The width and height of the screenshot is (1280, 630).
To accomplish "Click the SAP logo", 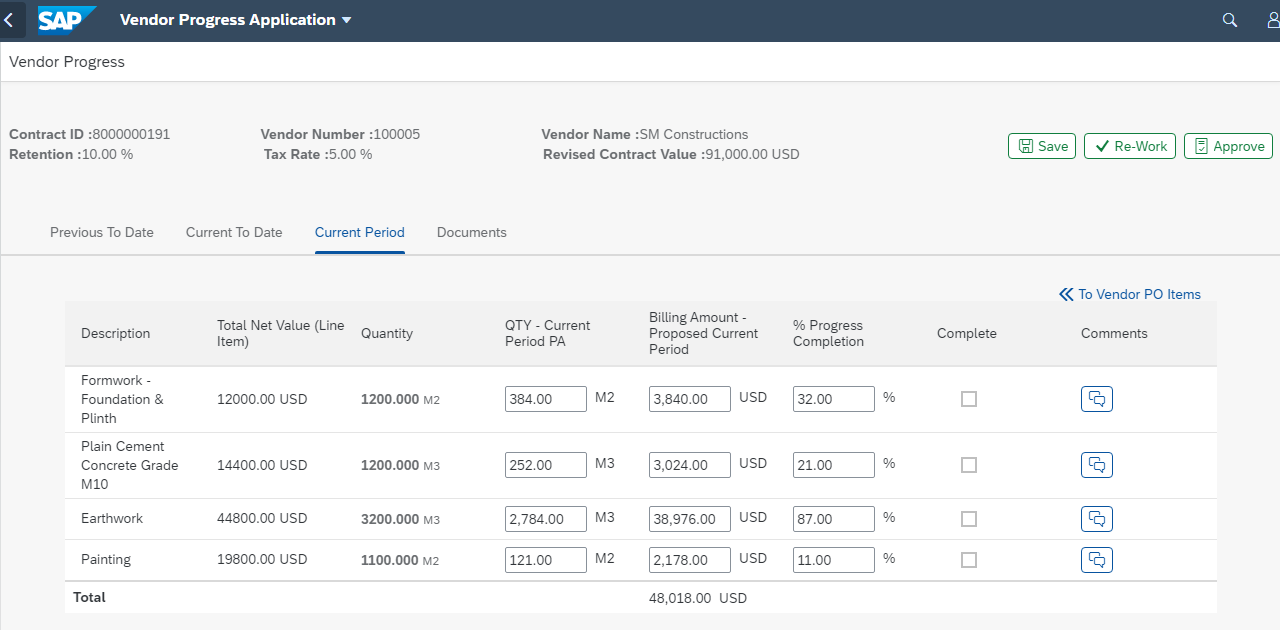I will tap(67, 20).
